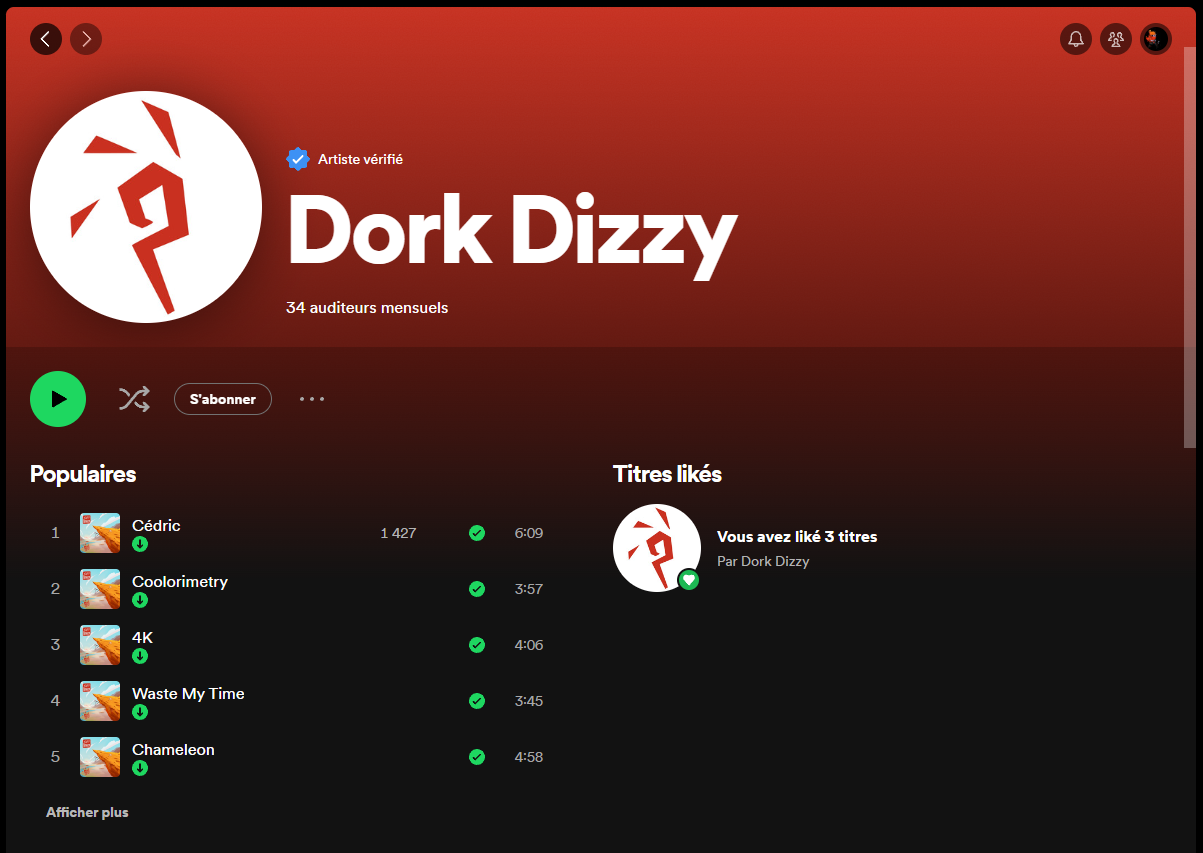Open notifications bell icon
1203x853 pixels.
[x=1075, y=39]
